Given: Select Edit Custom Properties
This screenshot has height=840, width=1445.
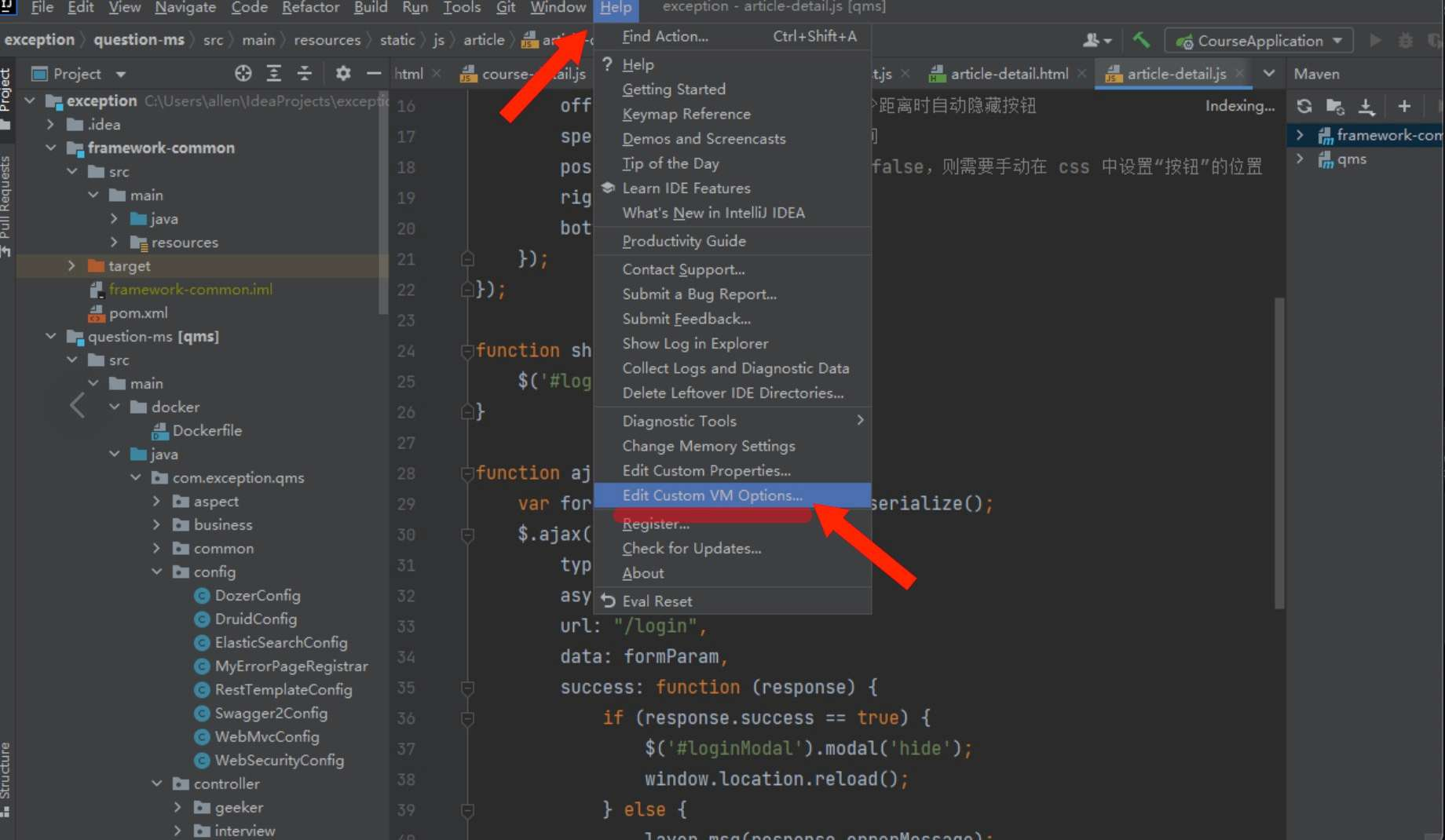Looking at the screenshot, I should [x=732, y=470].
